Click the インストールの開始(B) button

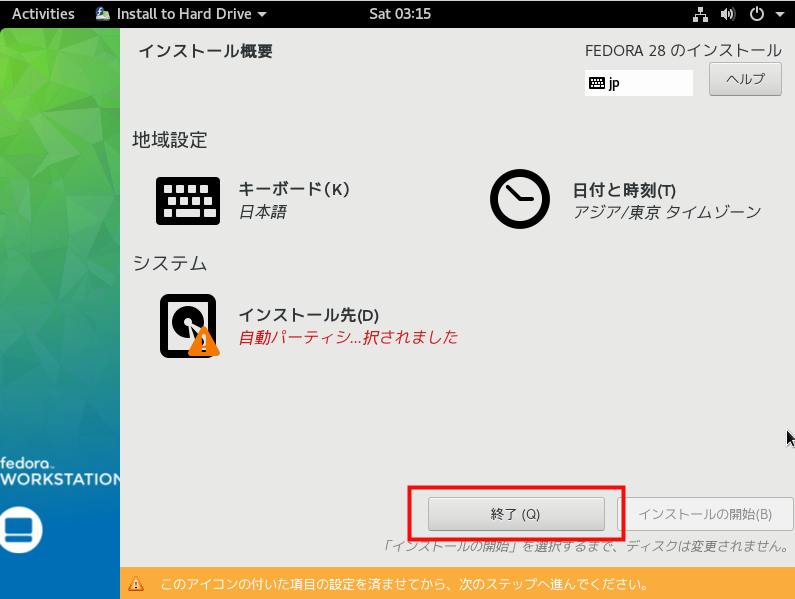coord(705,514)
